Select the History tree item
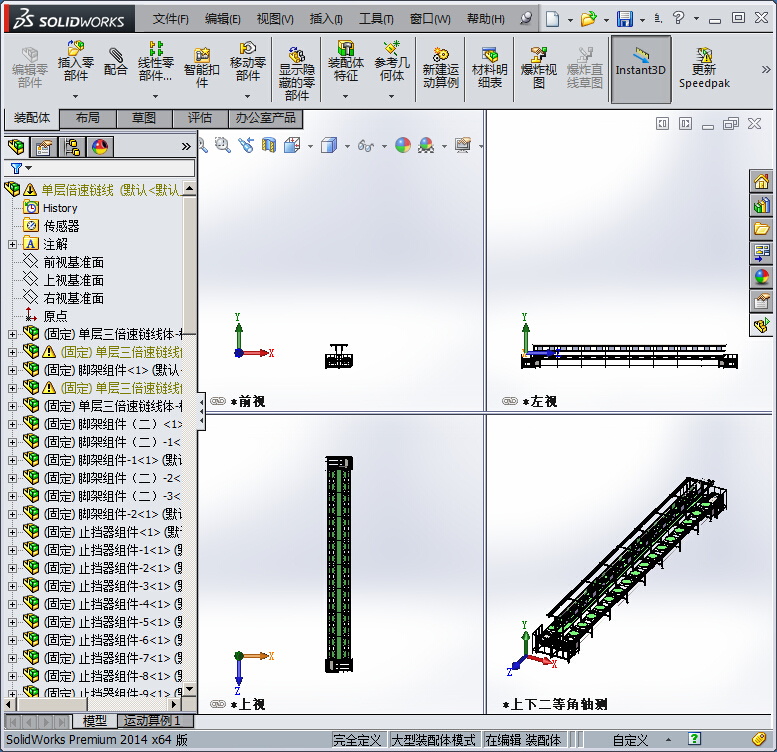Viewport: 777px width, 752px height. (60, 208)
